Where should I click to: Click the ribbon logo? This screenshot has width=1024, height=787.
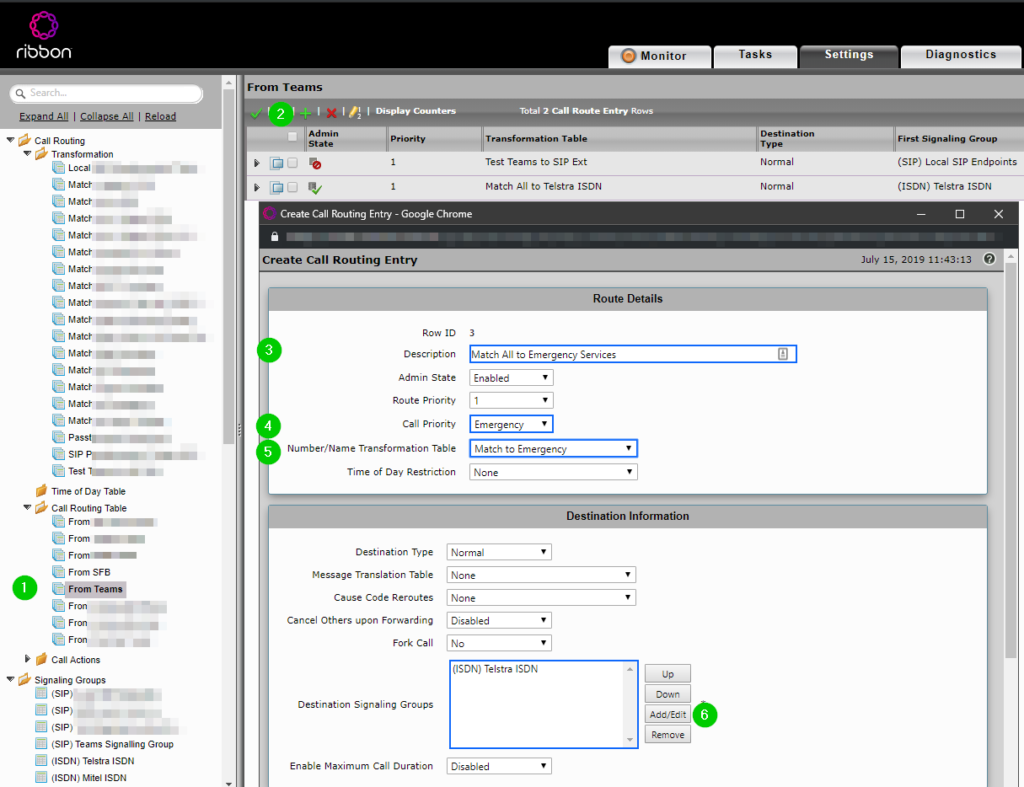(x=44, y=36)
